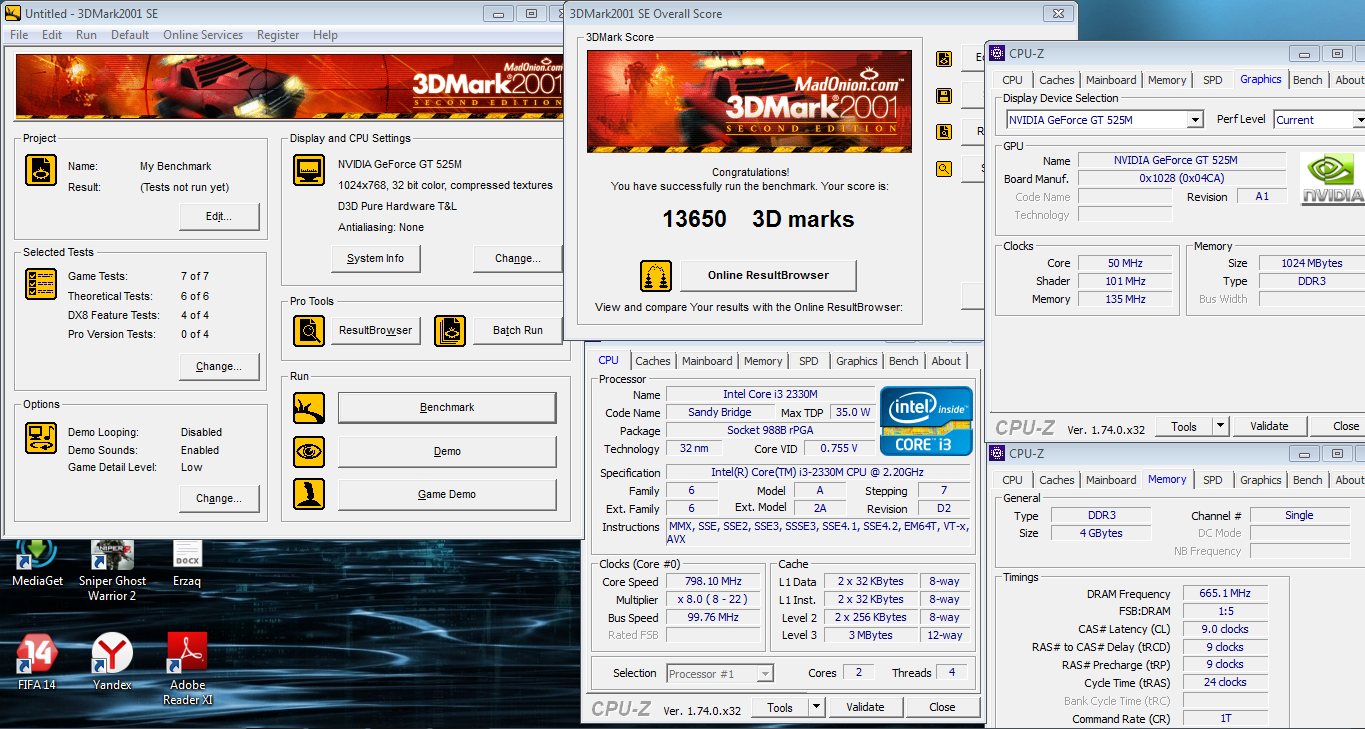
Task: Click the Online ResultBrowser icon in score window
Action: [656, 276]
